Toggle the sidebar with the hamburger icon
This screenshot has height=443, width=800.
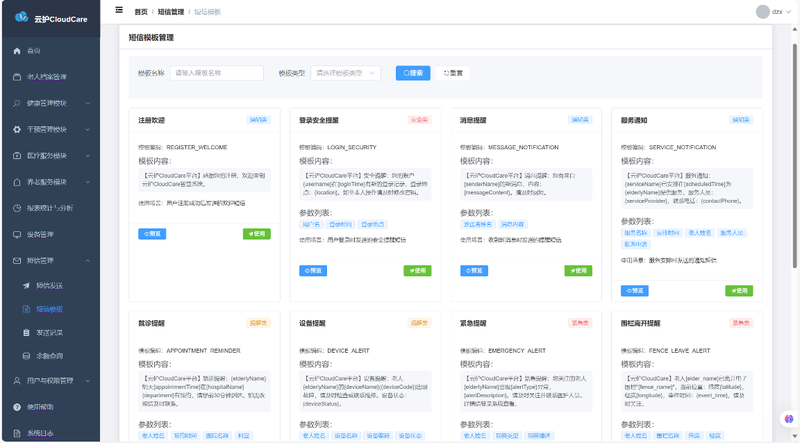(119, 10)
